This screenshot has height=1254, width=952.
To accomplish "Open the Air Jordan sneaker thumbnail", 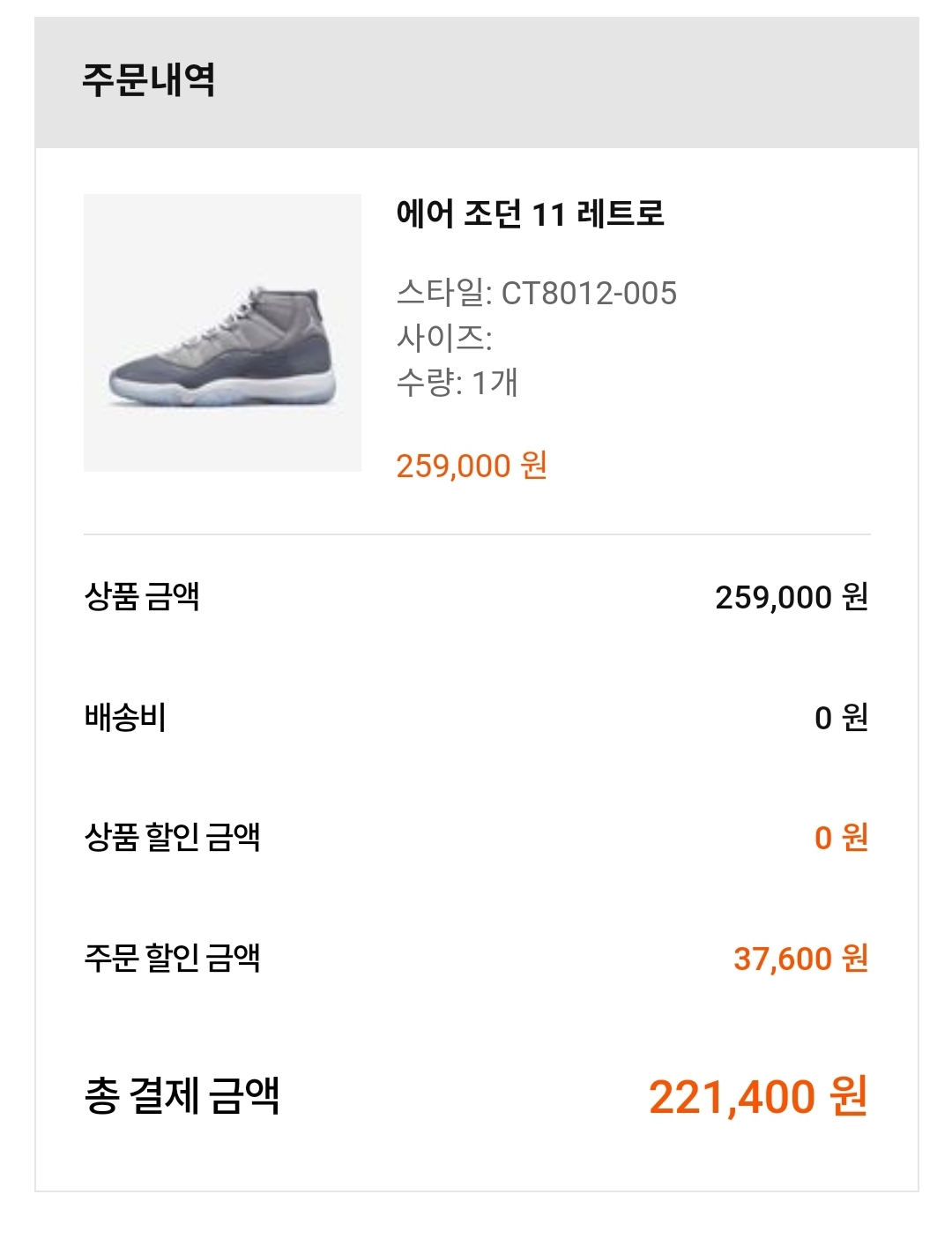I will point(222,332).
